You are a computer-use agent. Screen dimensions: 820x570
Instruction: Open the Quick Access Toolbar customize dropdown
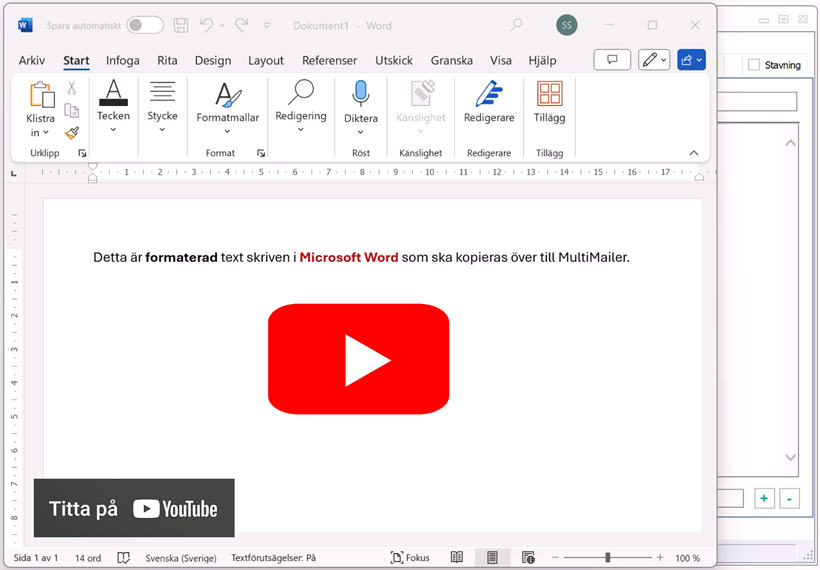[267, 25]
